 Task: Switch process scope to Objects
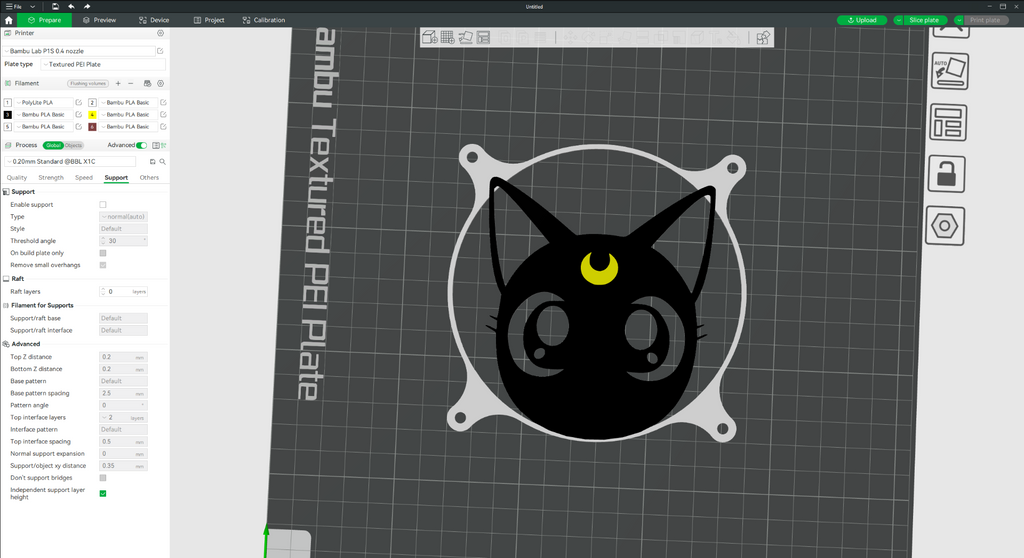tap(73, 145)
